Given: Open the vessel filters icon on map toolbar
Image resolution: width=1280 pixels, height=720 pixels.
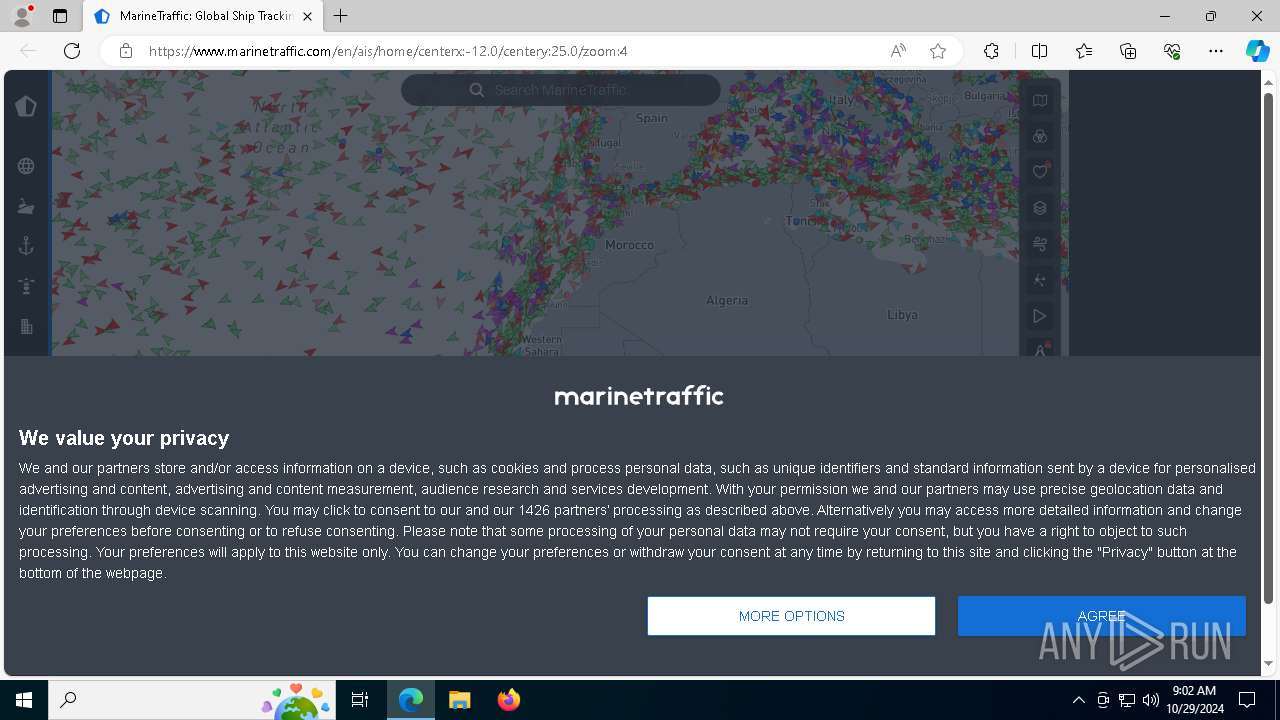Looking at the screenshot, I should (1040, 136).
